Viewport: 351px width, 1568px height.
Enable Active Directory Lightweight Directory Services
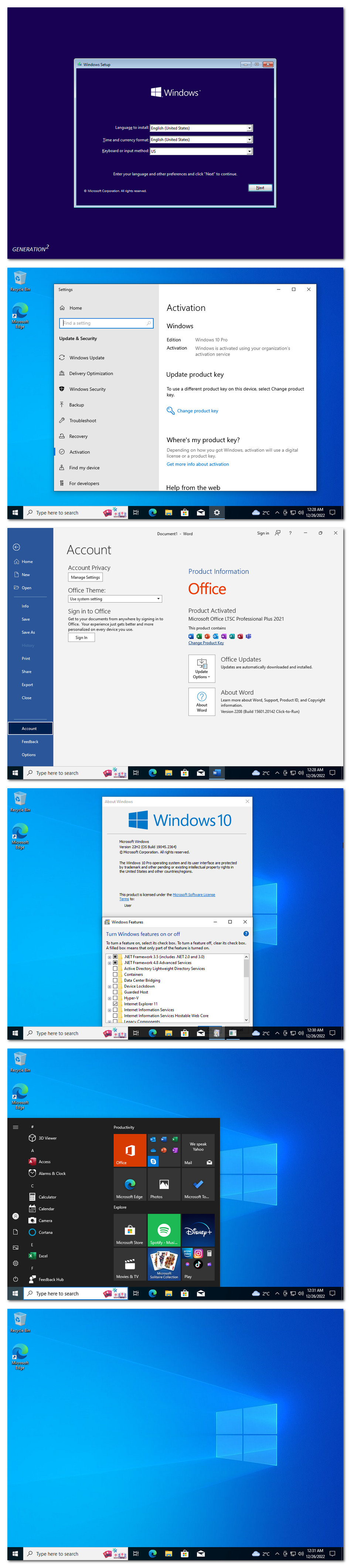tap(115, 968)
